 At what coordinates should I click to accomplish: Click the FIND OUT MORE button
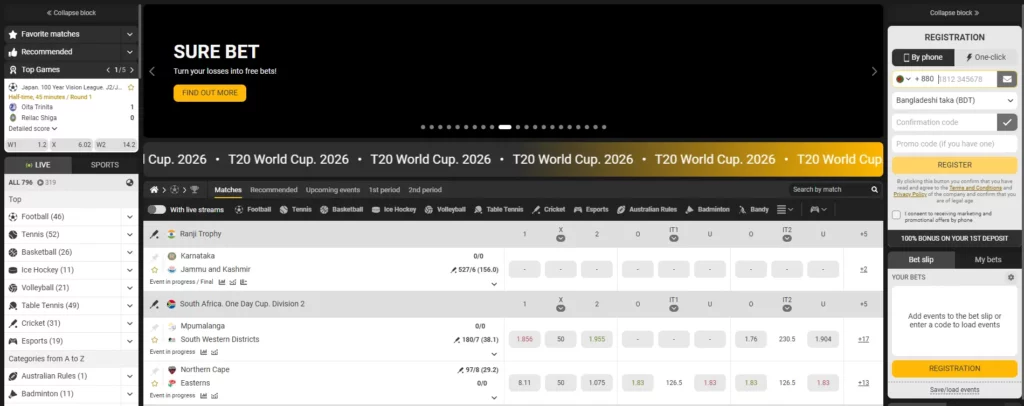pos(209,93)
